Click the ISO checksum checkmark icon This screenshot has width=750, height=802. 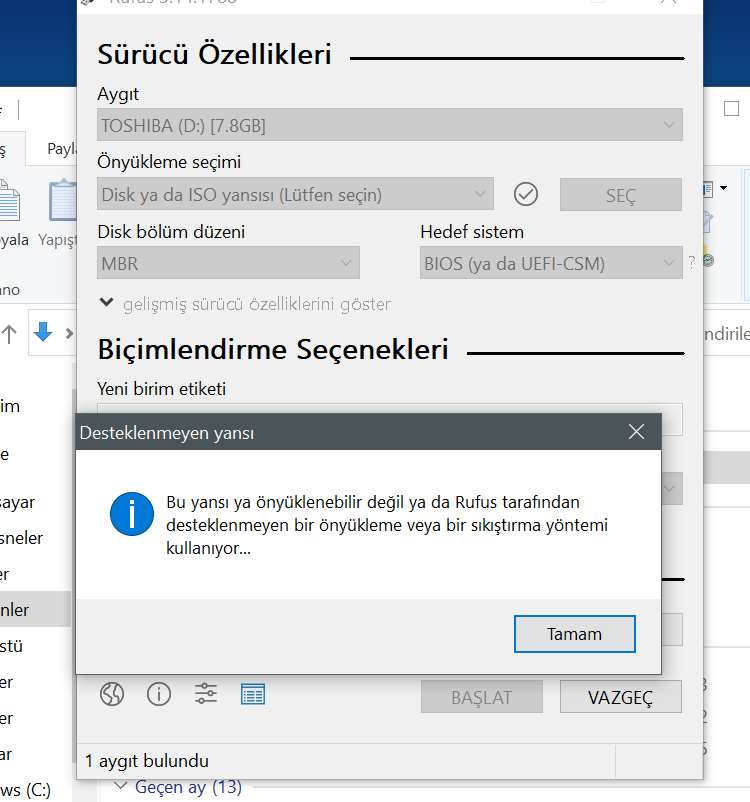[526, 194]
